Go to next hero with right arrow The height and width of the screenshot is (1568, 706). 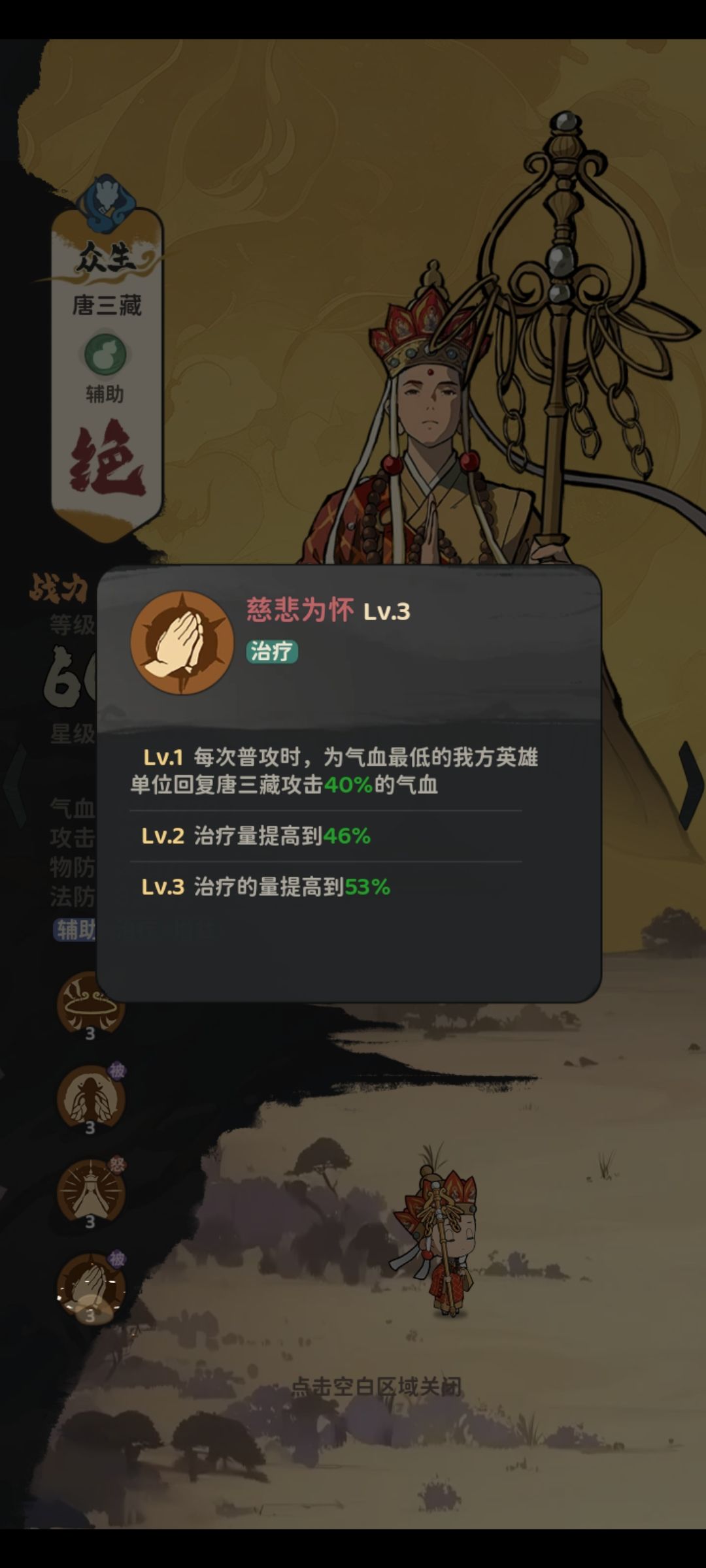pyautogui.click(x=690, y=785)
